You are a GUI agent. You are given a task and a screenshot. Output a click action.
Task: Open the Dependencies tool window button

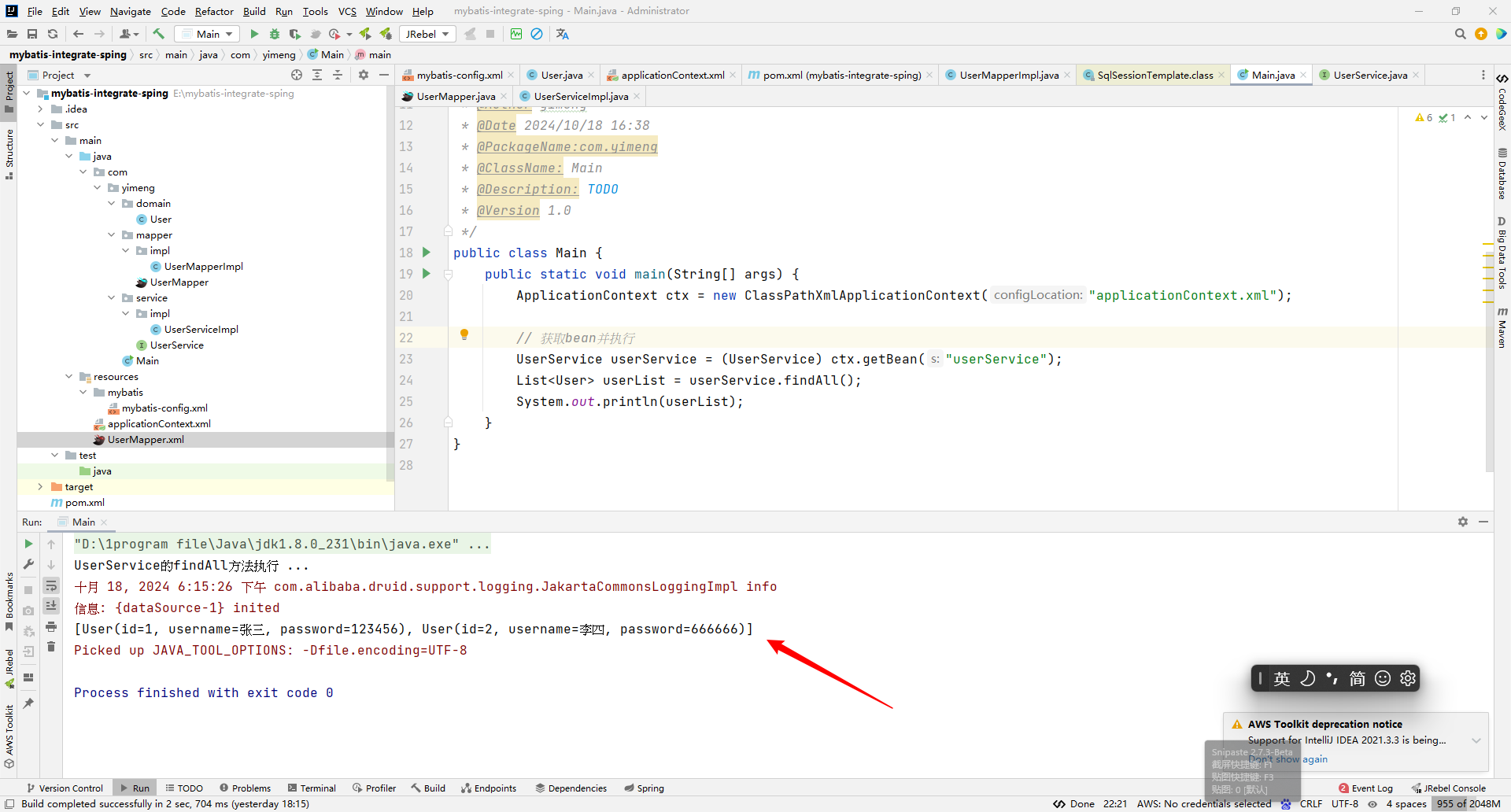(571, 788)
